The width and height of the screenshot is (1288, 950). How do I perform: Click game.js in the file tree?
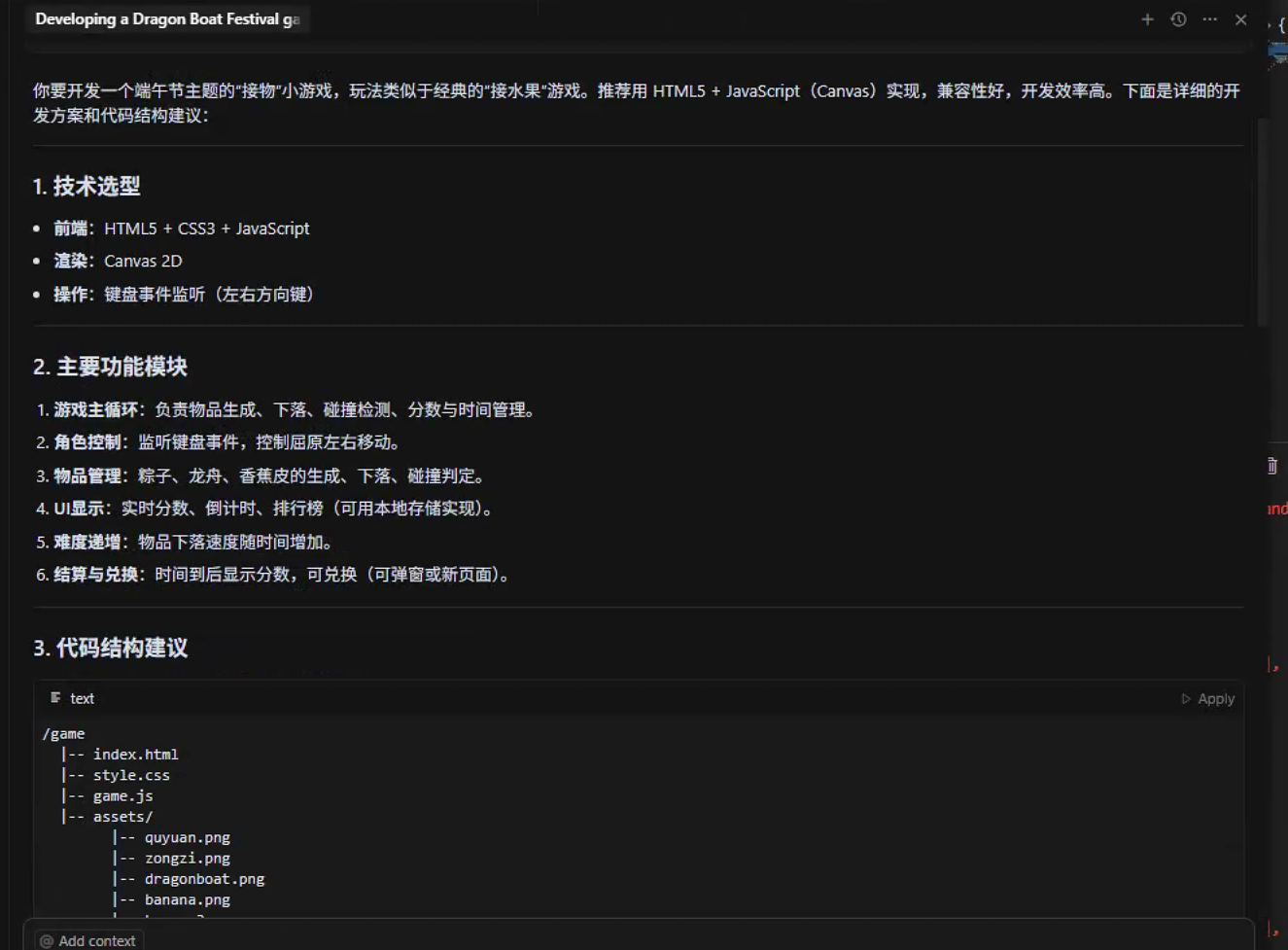pos(123,796)
